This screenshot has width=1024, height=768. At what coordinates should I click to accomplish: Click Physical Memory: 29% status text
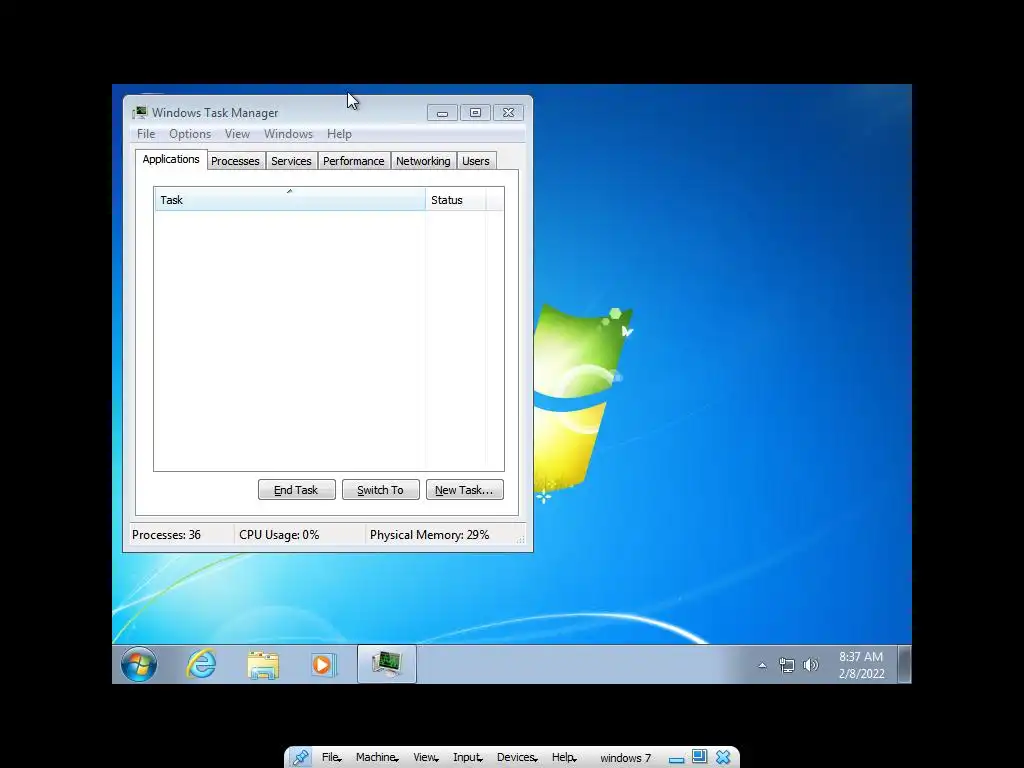point(429,535)
